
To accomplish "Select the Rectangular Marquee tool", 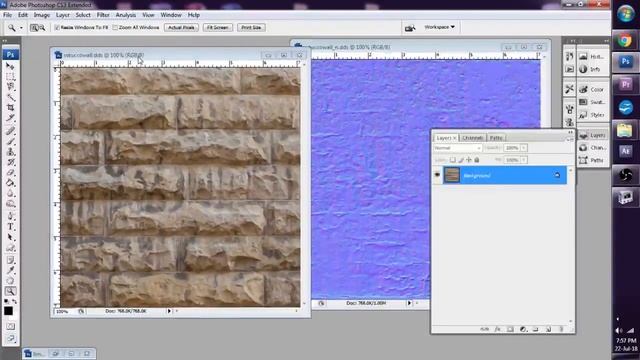I will [10, 76].
